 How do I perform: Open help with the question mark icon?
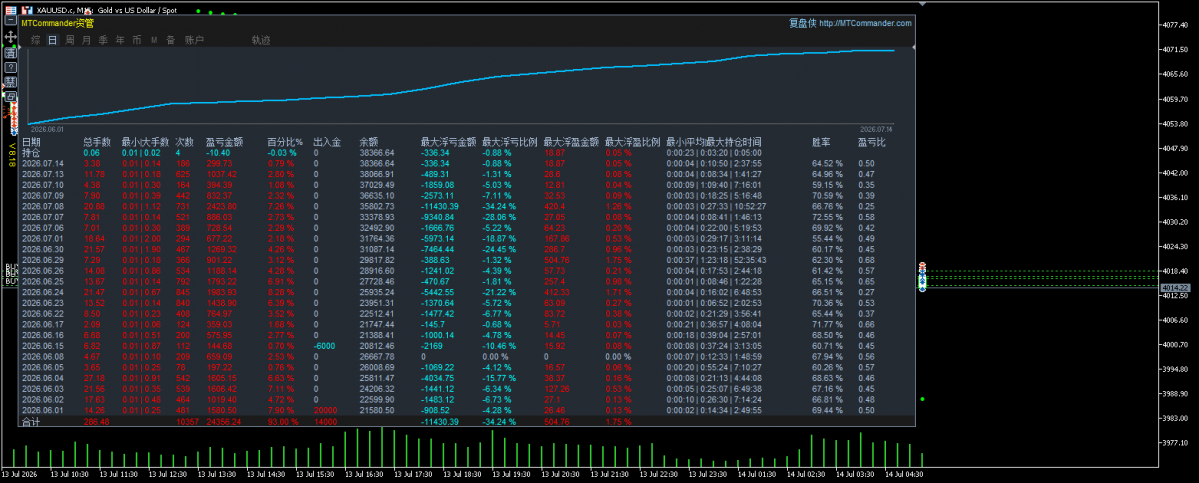[11, 67]
